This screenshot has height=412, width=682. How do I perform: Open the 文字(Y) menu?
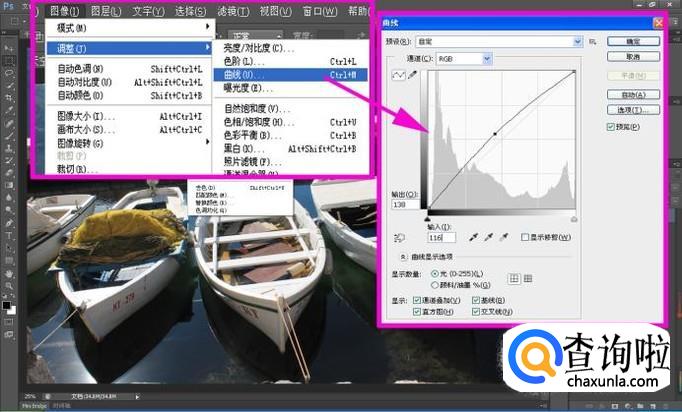tap(148, 10)
